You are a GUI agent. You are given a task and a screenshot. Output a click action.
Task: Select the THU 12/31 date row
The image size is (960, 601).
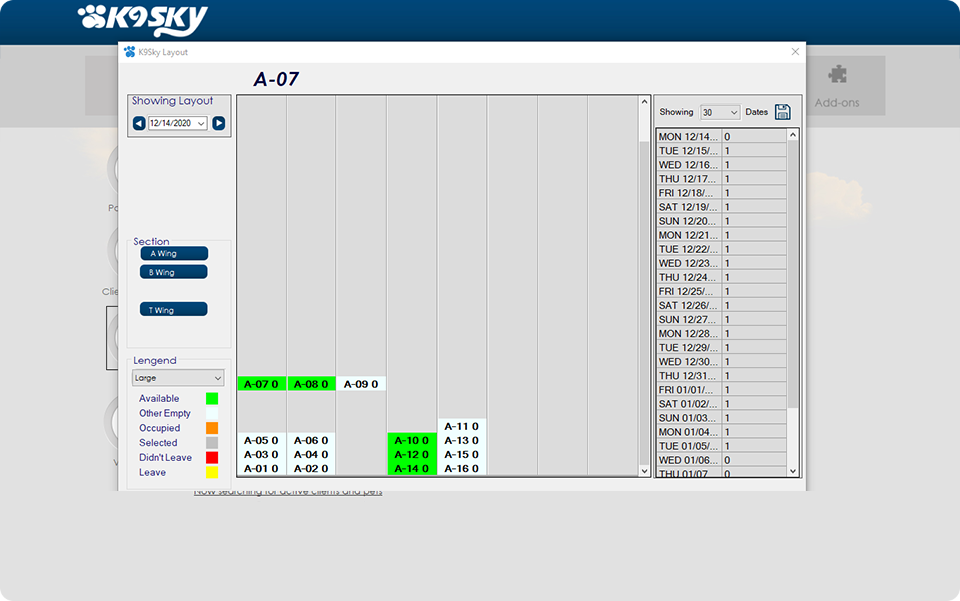tap(721, 376)
